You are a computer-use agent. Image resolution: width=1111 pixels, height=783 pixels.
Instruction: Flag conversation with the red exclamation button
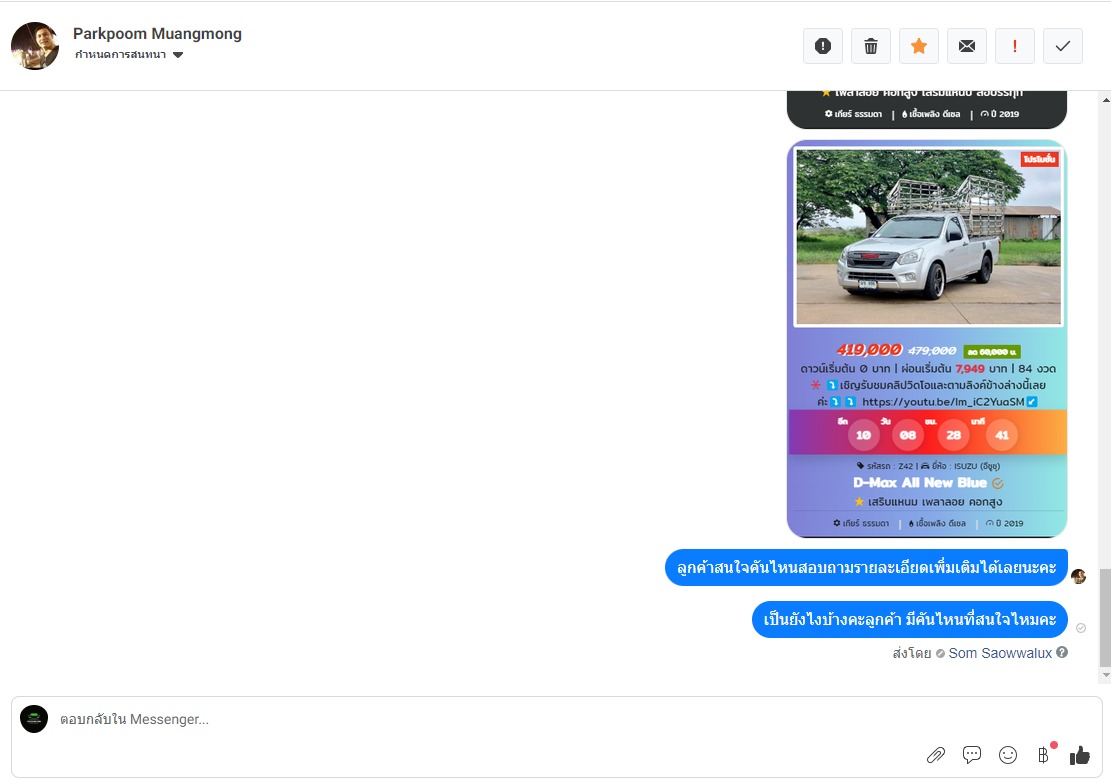click(1015, 46)
